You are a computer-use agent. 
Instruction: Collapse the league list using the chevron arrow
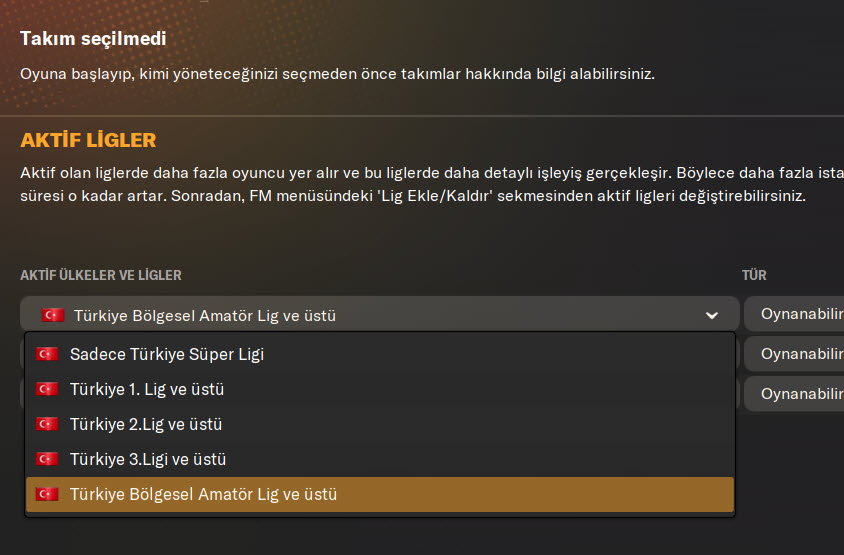click(x=711, y=315)
